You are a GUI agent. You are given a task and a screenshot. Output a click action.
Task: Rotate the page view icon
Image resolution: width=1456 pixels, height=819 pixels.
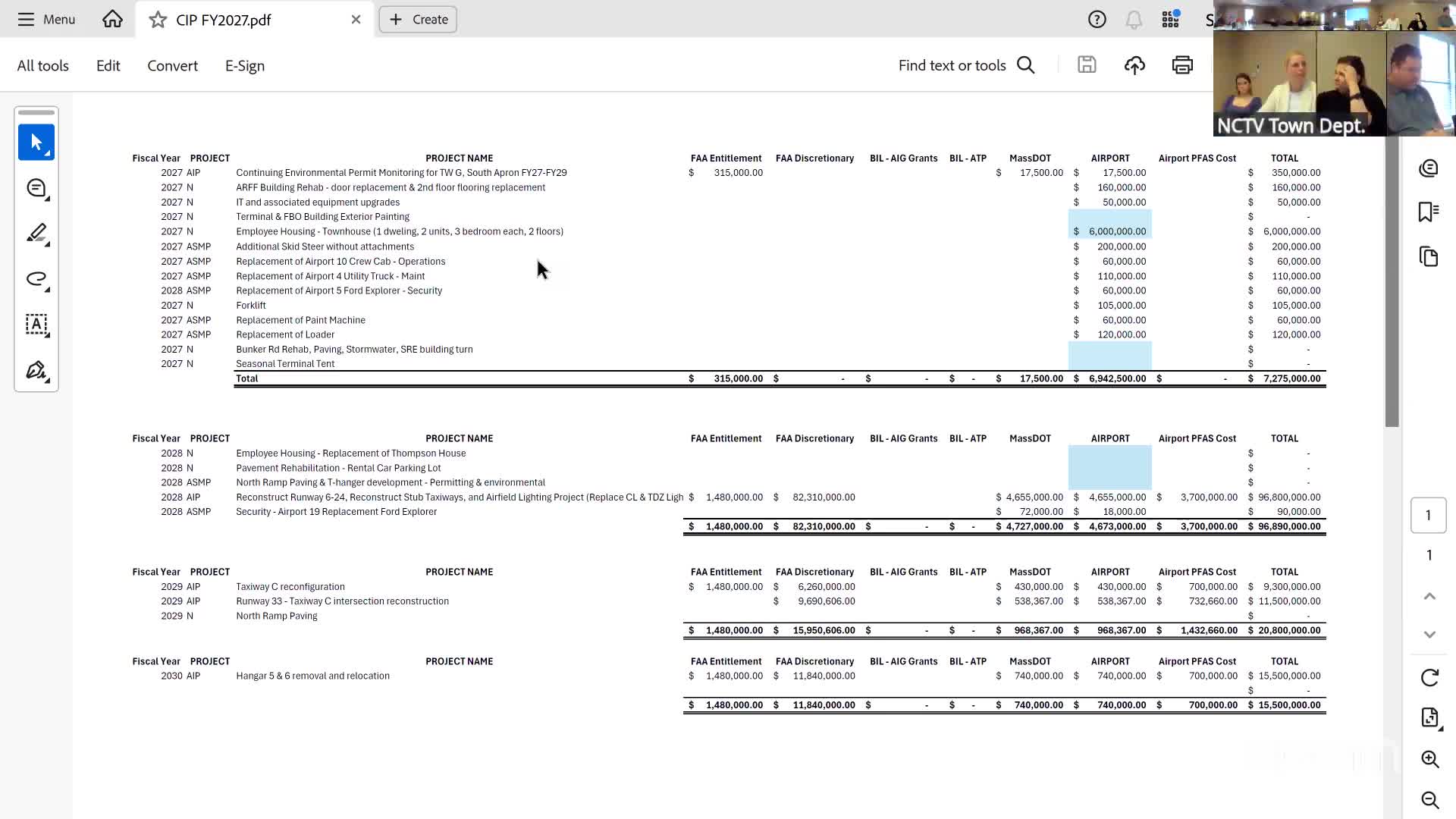tap(1429, 677)
